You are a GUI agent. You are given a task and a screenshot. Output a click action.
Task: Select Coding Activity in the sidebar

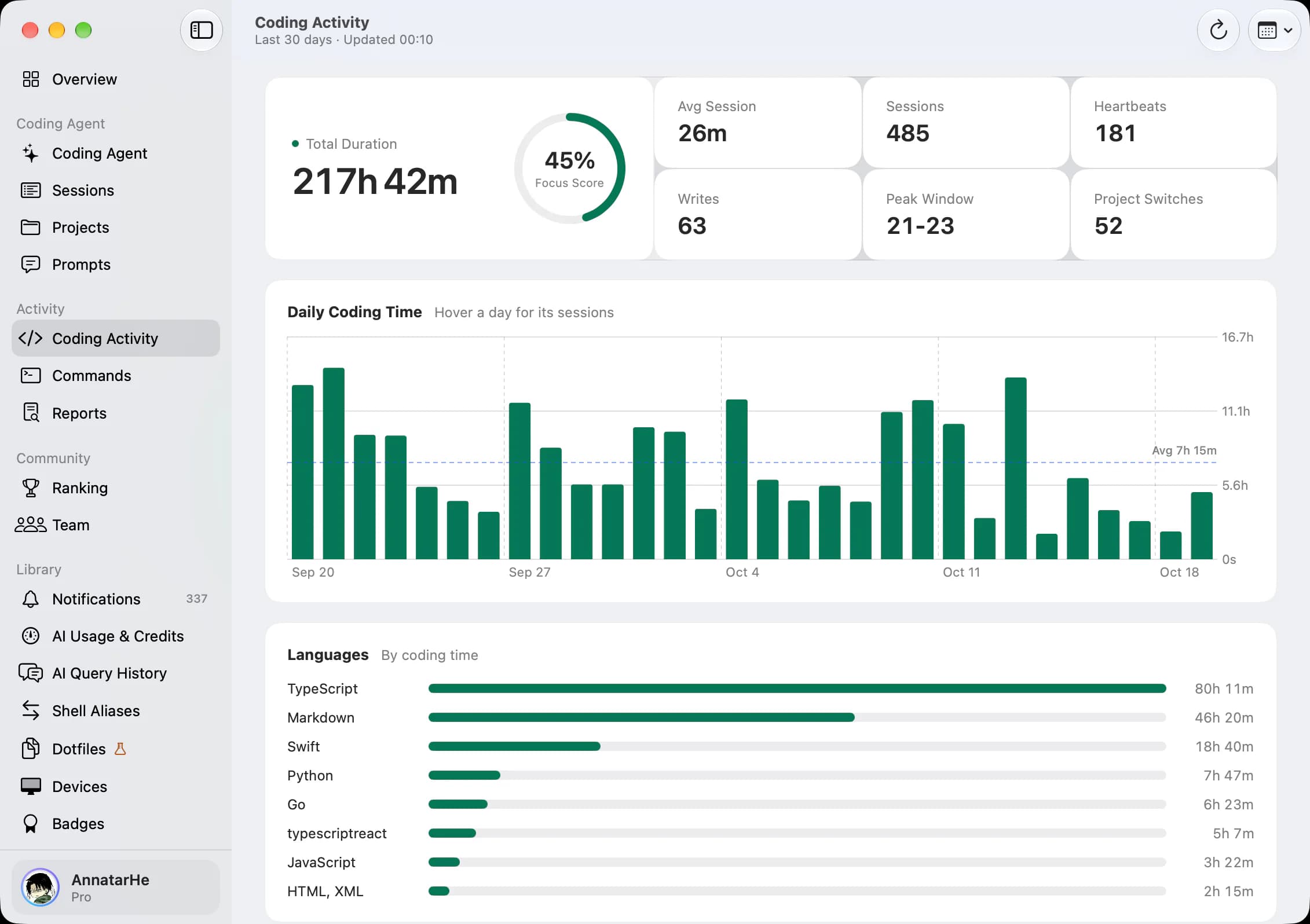[116, 338]
